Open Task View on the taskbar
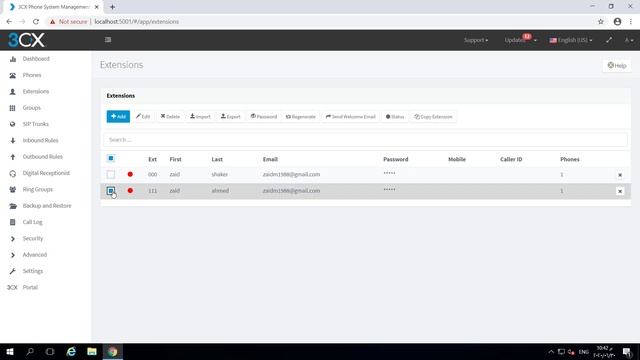The image size is (640, 360). coord(50,352)
